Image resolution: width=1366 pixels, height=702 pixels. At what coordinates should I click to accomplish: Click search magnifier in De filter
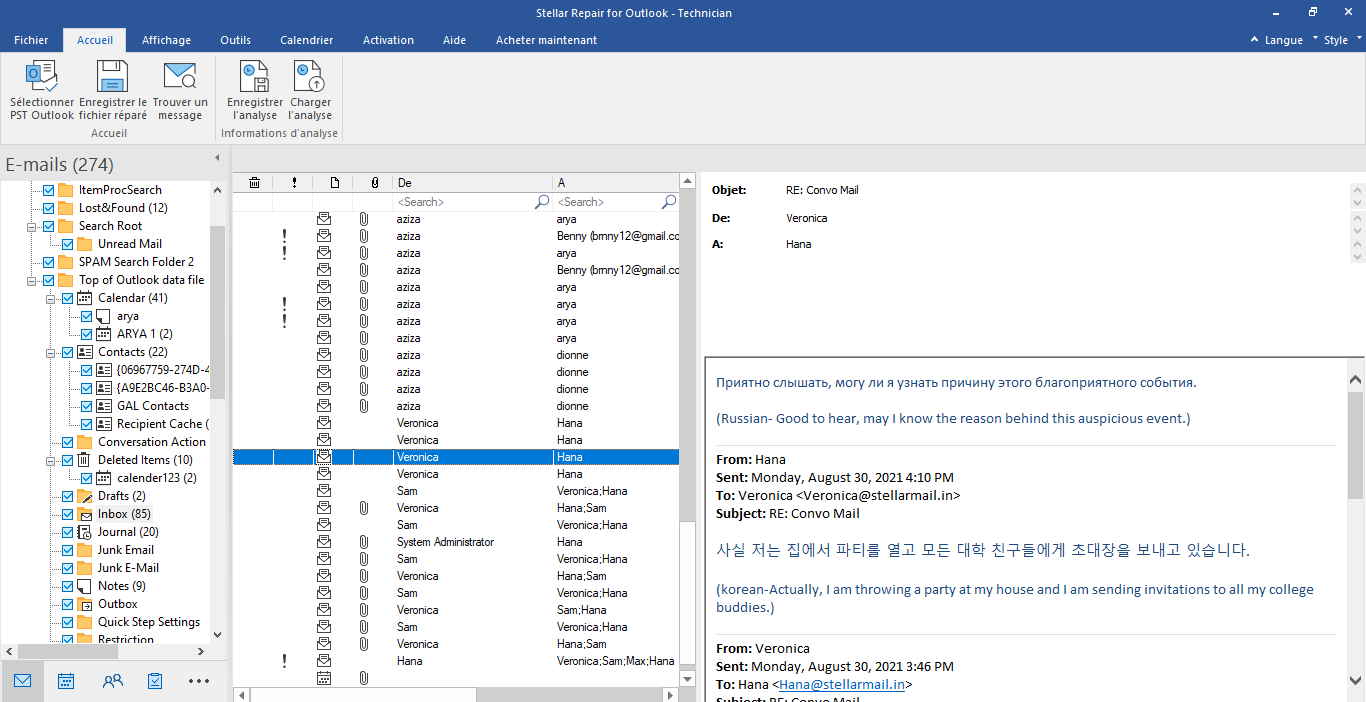tap(541, 202)
